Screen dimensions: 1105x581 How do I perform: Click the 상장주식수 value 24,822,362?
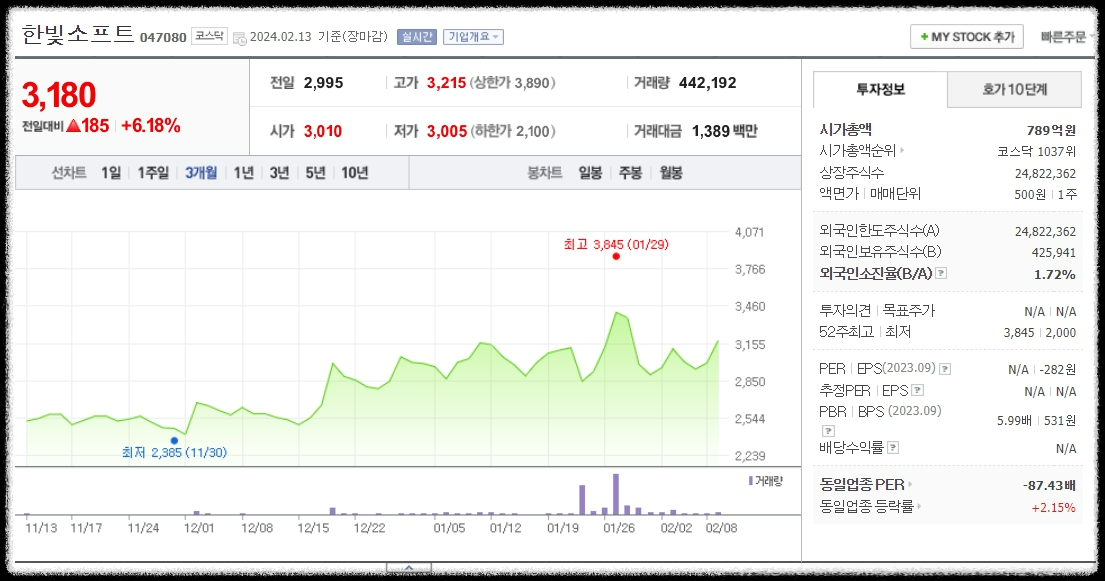point(1045,173)
